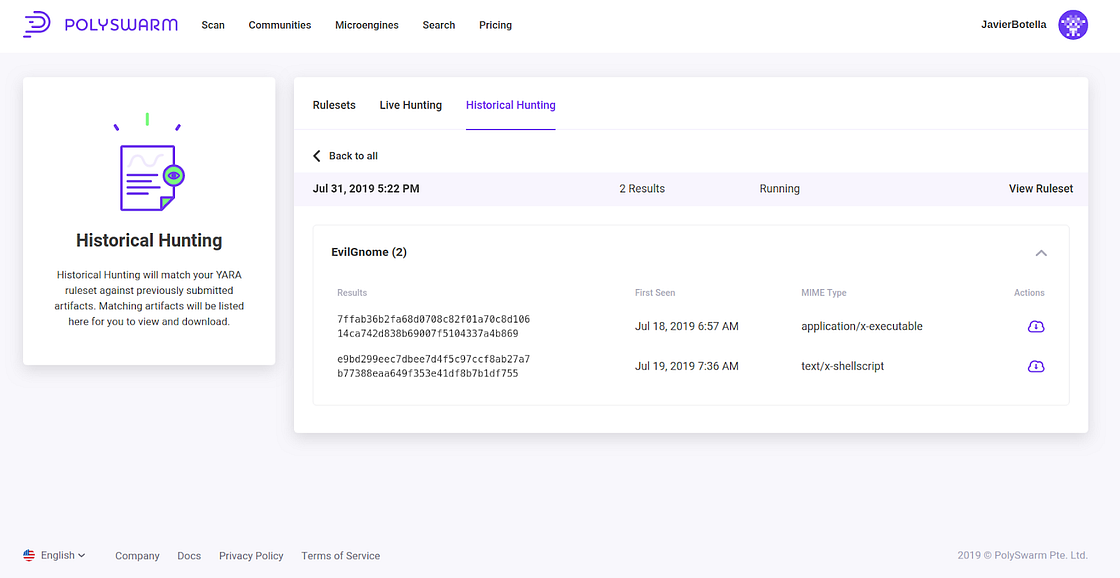This screenshot has width=1120, height=578.
Task: Click the Running status label
Action: point(780,189)
